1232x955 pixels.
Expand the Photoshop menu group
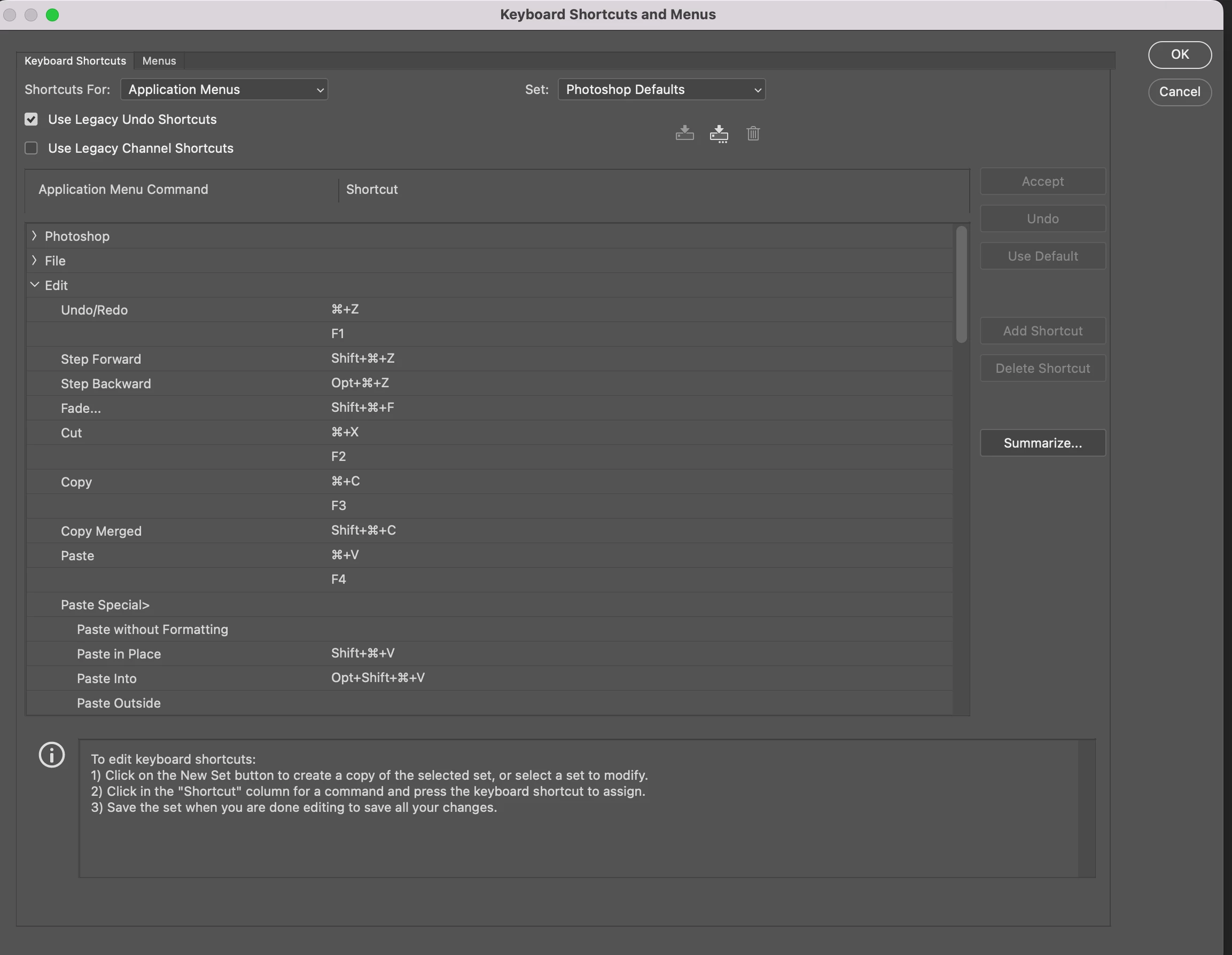[34, 236]
